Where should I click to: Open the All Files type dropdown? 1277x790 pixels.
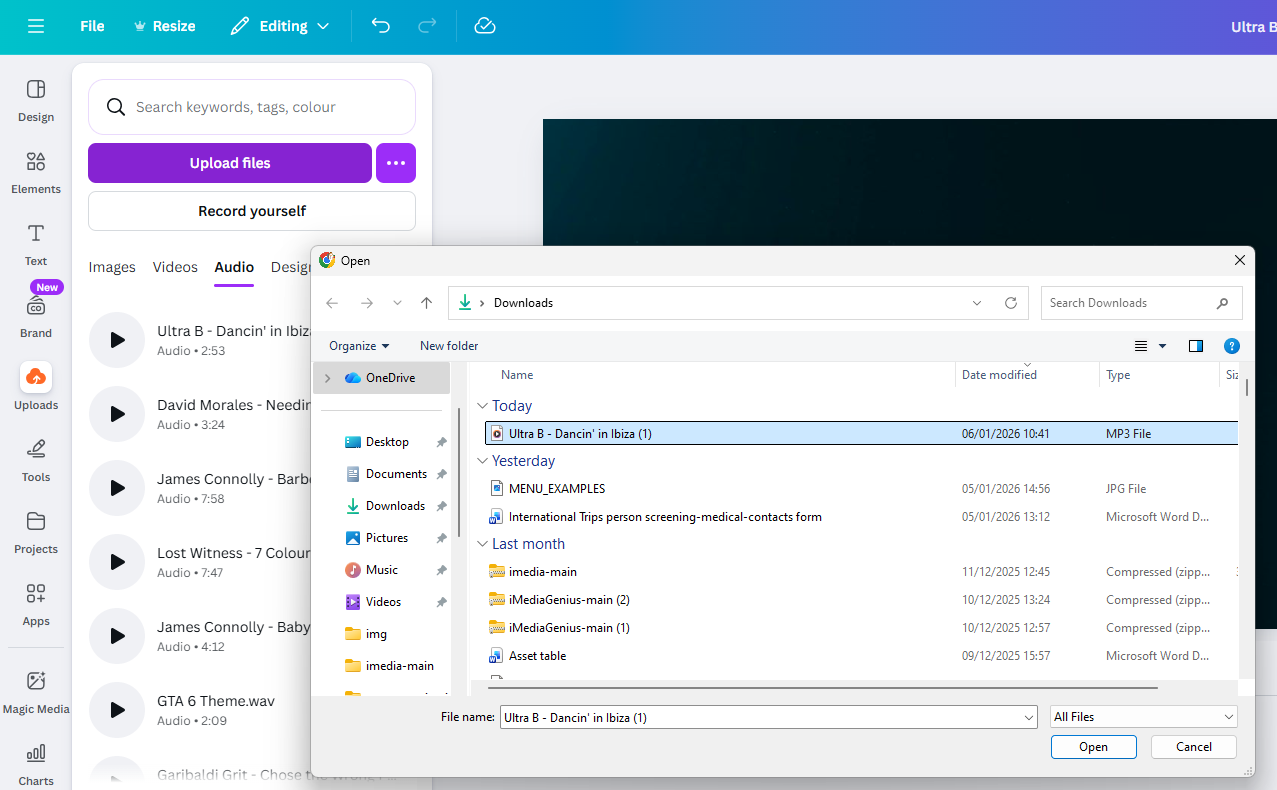[x=1143, y=717]
